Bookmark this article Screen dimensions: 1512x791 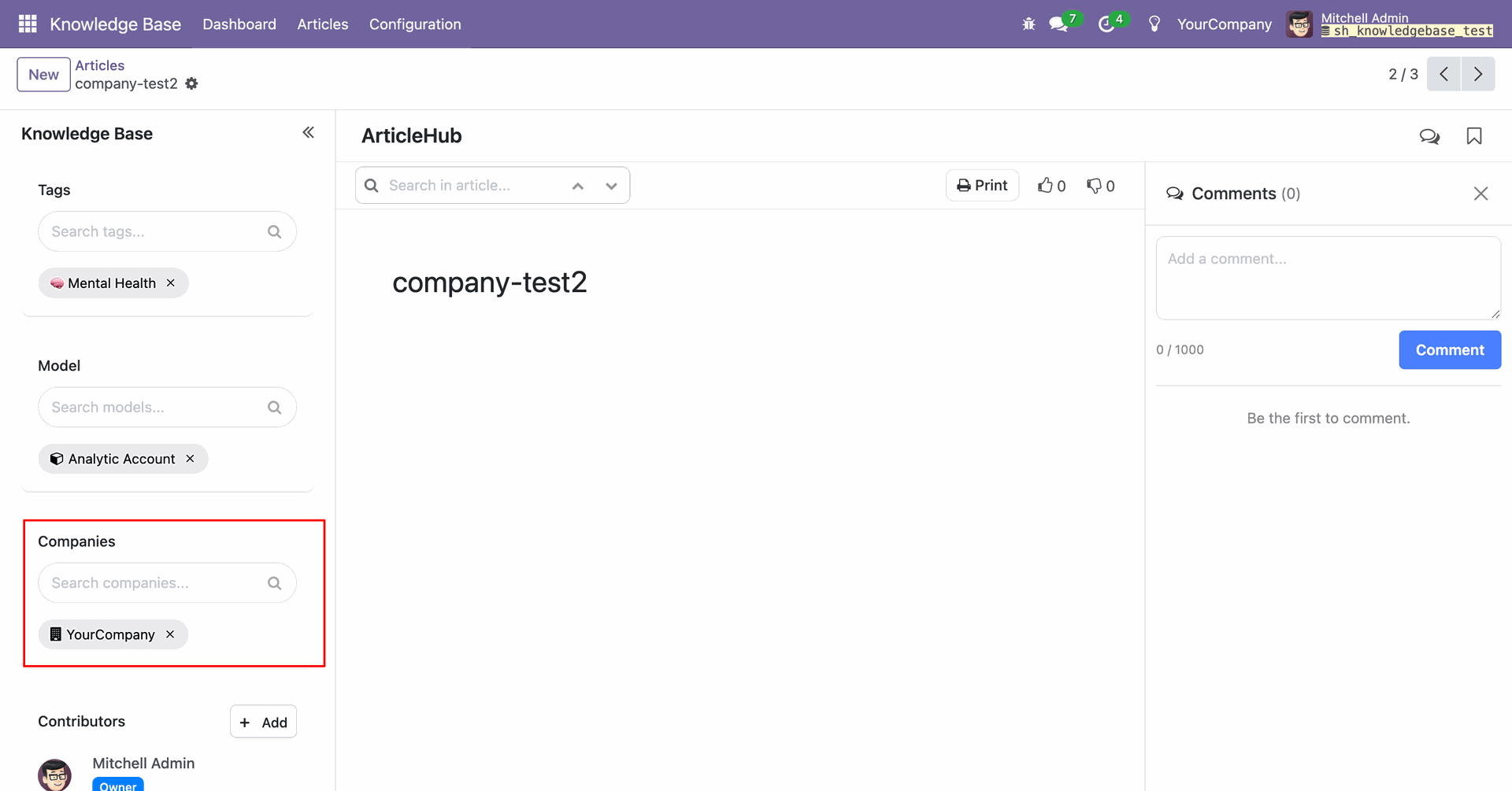pos(1474,136)
